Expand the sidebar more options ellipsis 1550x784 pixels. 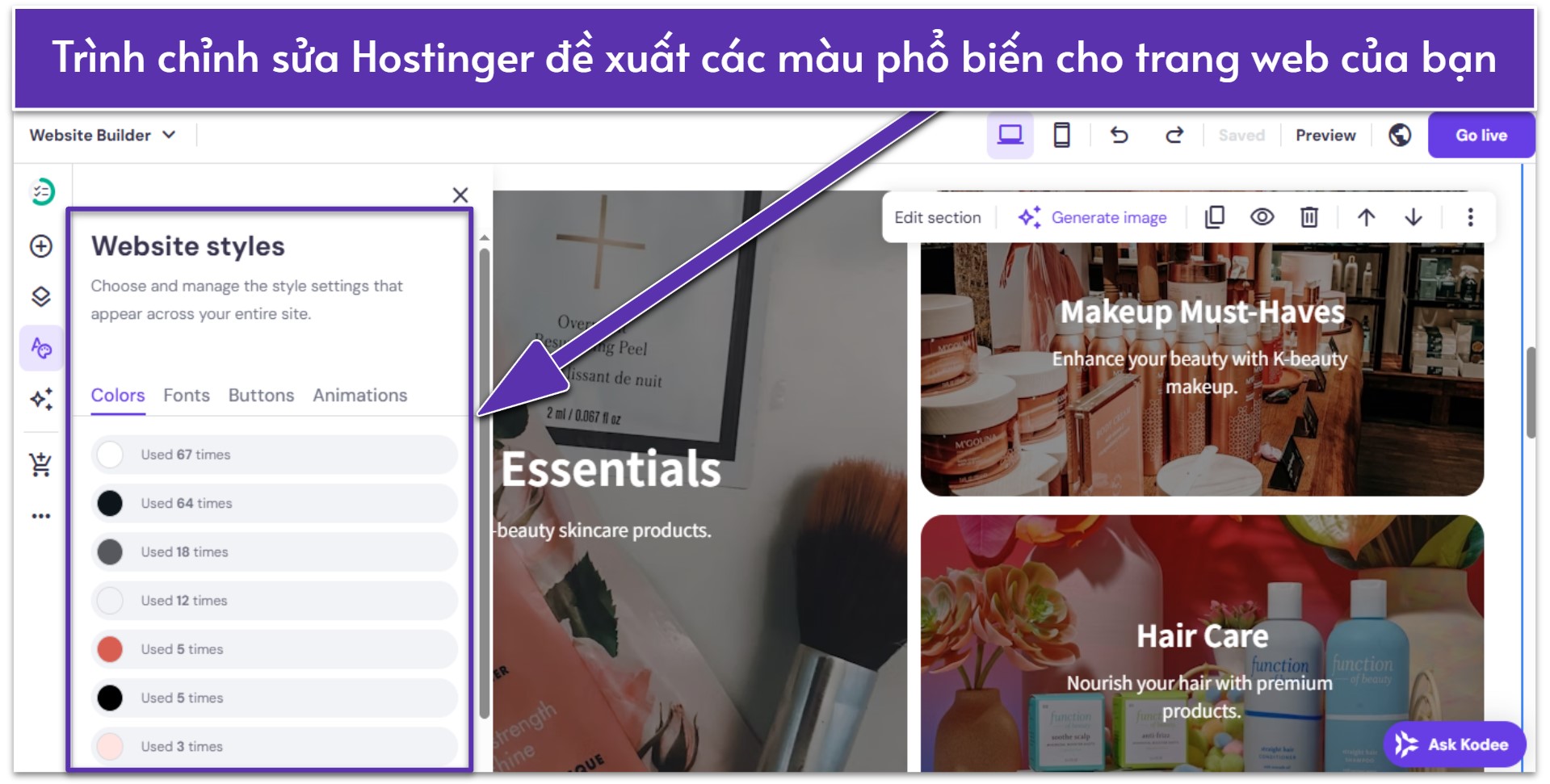(x=41, y=516)
